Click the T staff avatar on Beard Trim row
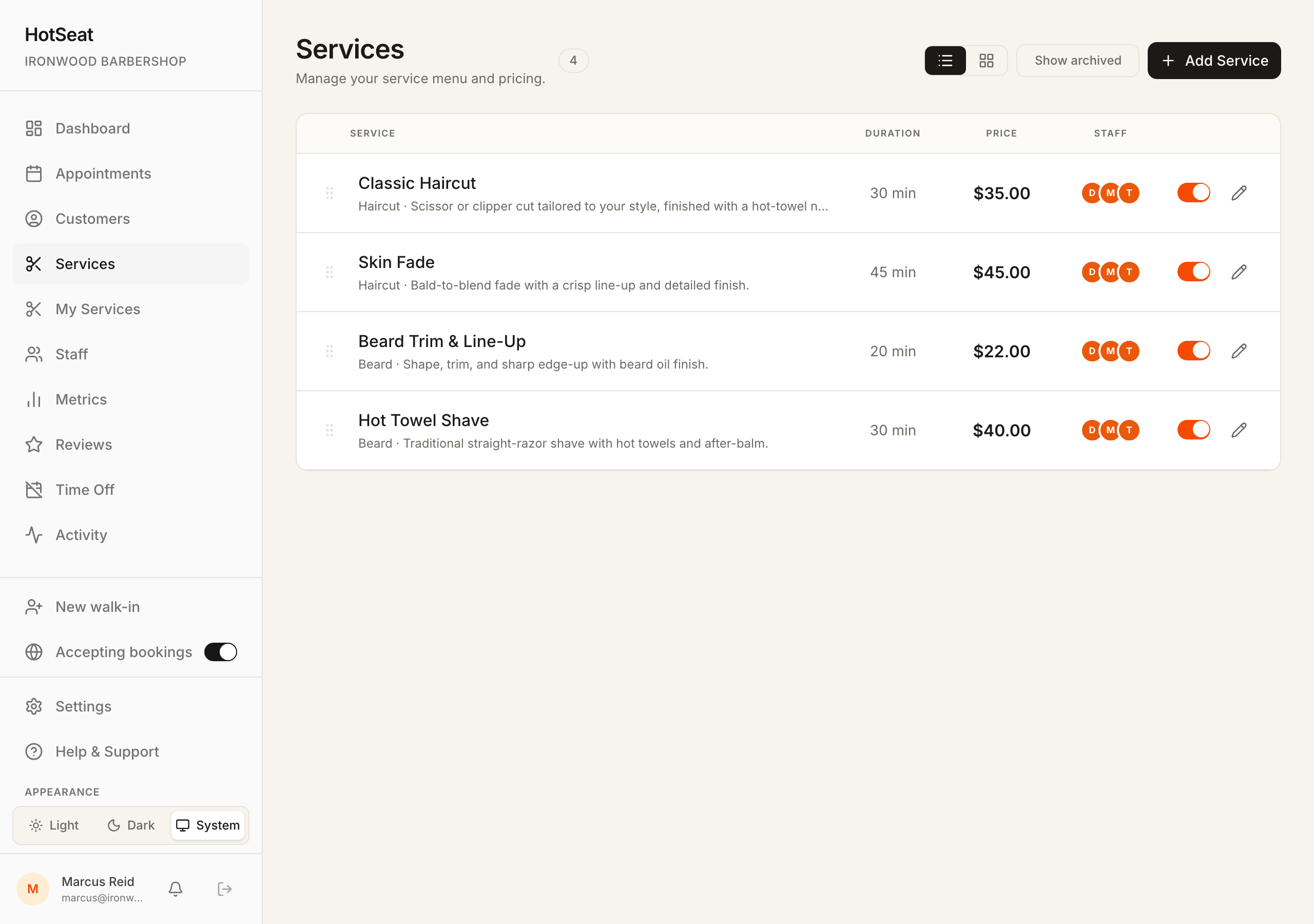Viewport: 1314px width, 924px height. (1129, 351)
